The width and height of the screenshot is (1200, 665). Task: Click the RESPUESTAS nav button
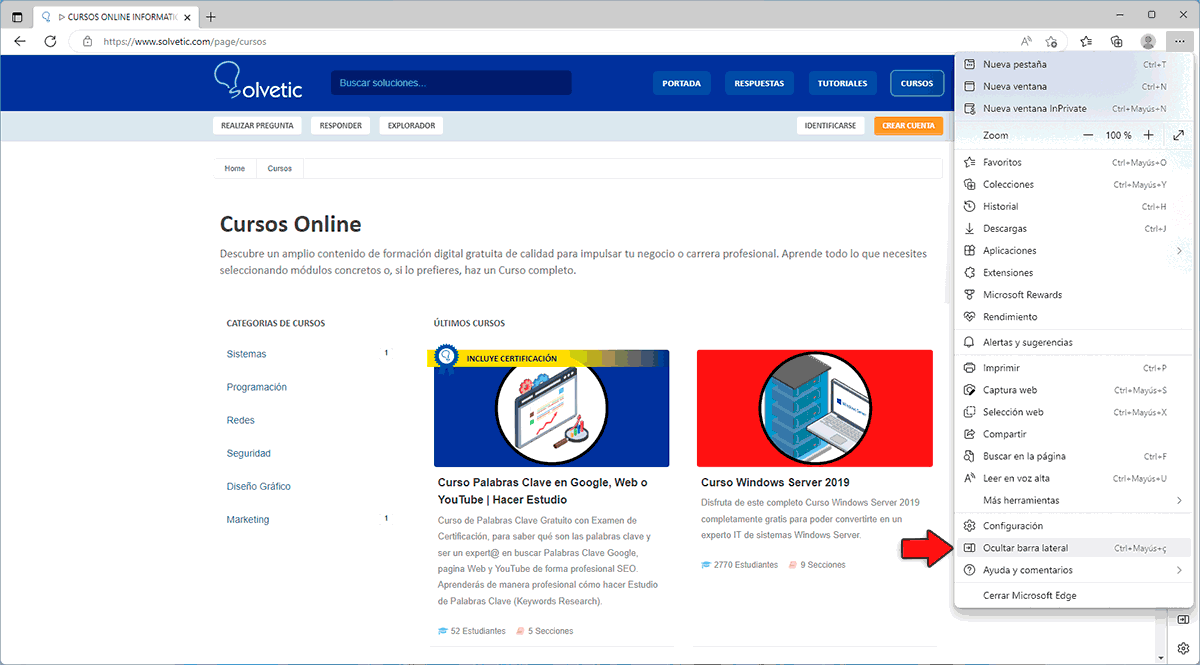[x=759, y=83]
